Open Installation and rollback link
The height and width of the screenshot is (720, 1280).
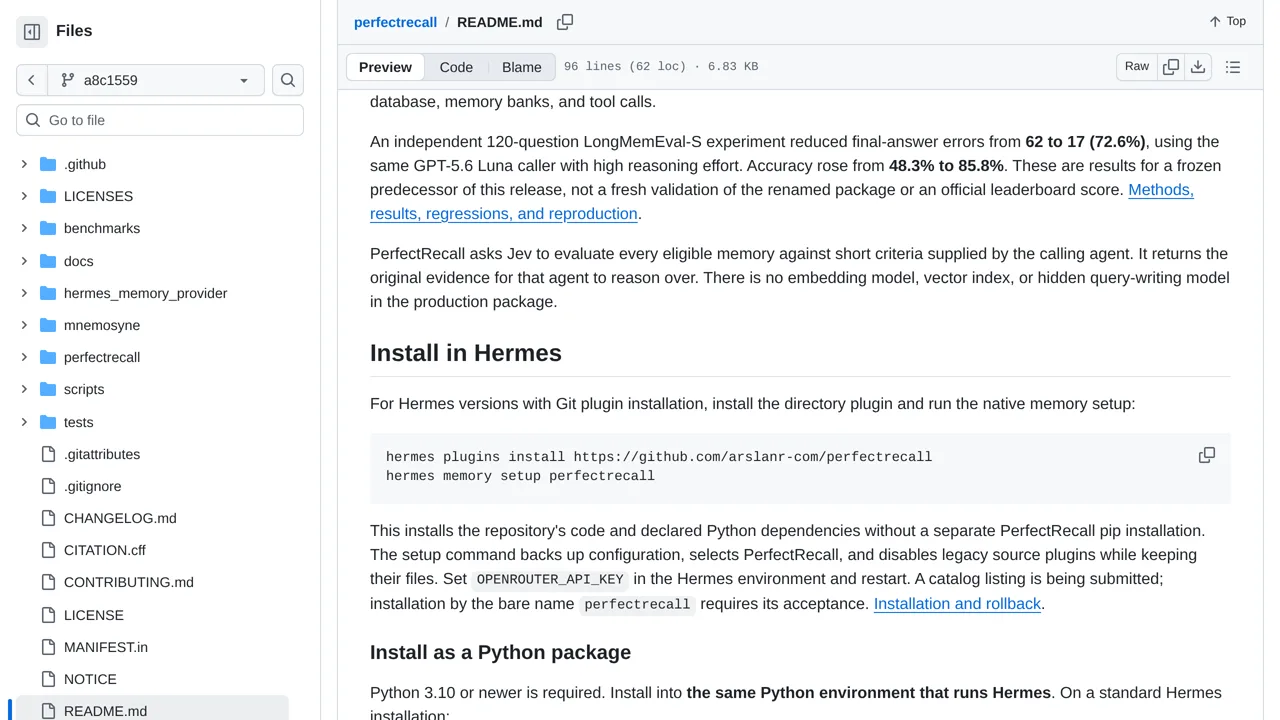957,604
